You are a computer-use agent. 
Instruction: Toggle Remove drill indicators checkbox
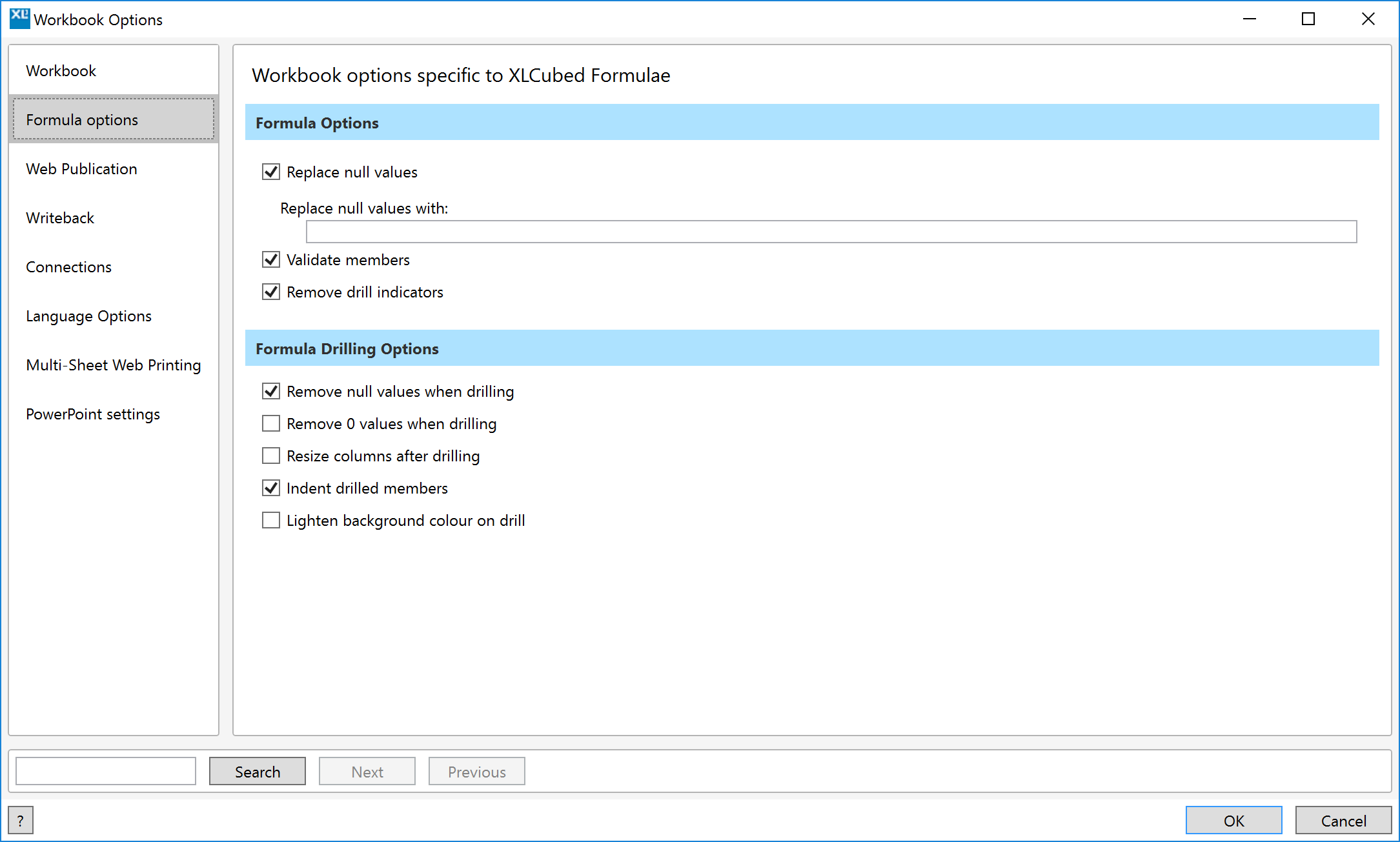271,292
